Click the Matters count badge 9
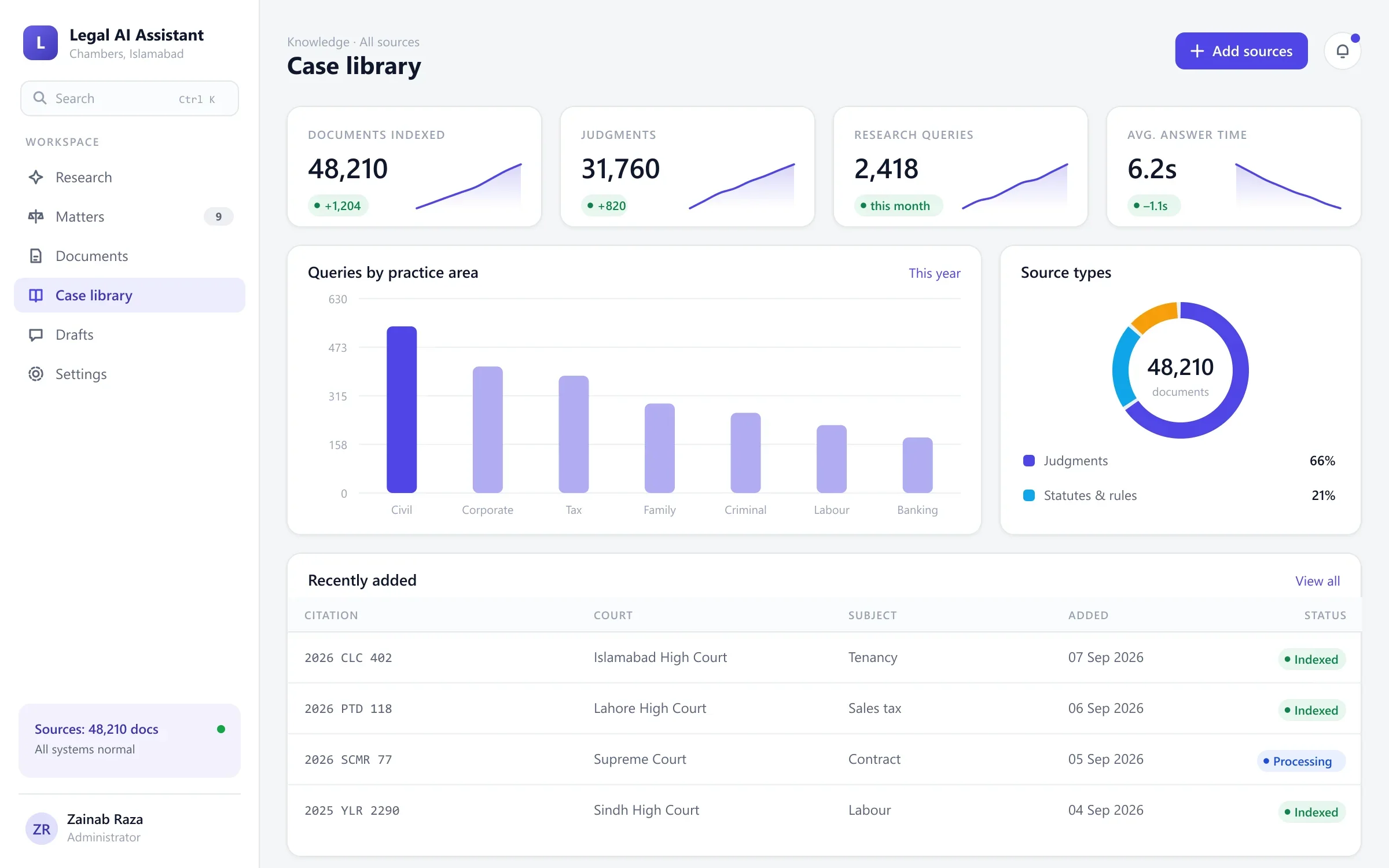 pos(218,216)
